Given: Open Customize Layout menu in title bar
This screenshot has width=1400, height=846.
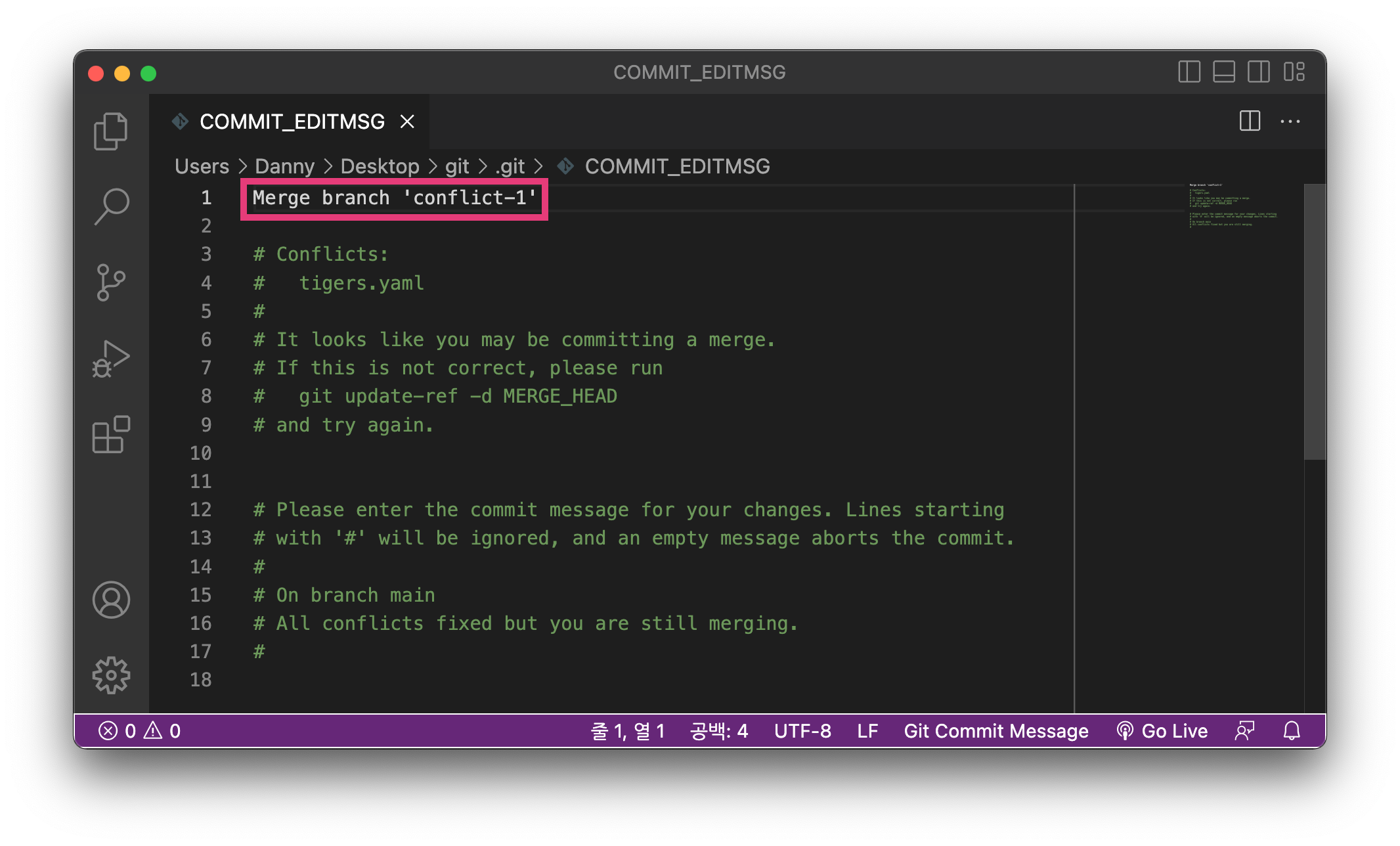Looking at the screenshot, I should [1294, 72].
